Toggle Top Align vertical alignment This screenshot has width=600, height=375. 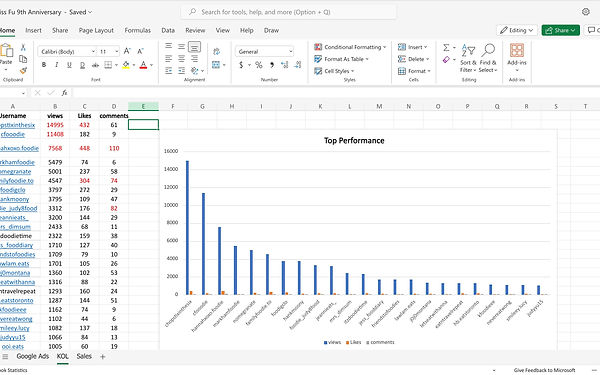(x=168, y=46)
